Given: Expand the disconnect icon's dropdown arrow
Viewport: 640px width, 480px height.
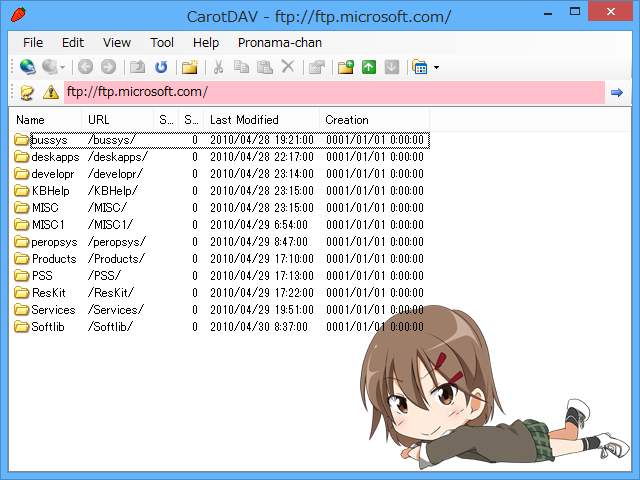Looking at the screenshot, I should click(62, 67).
